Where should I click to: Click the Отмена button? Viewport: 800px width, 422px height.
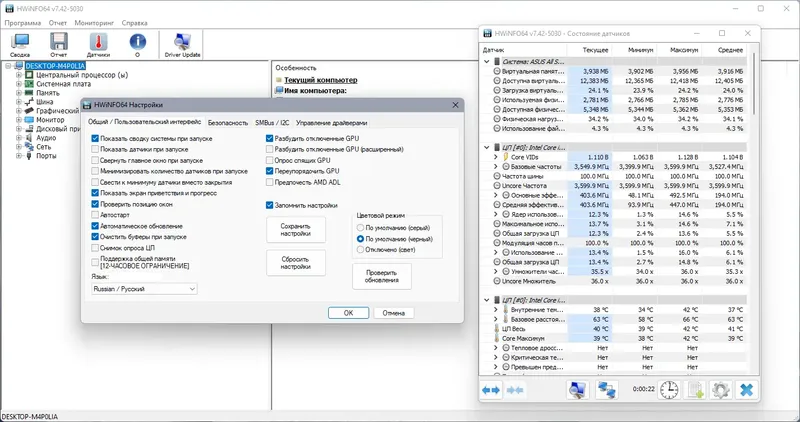pos(393,313)
